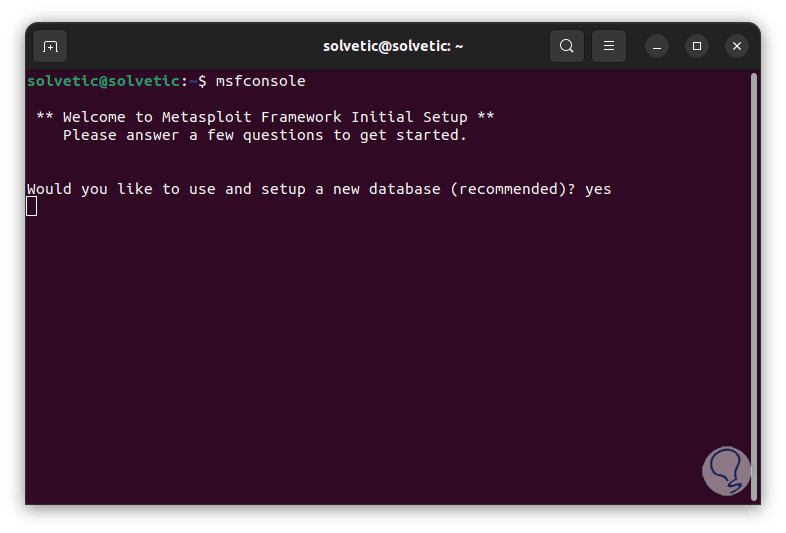Click the search magnifier icon
Viewport: 786px width, 533px height.
tap(567, 46)
